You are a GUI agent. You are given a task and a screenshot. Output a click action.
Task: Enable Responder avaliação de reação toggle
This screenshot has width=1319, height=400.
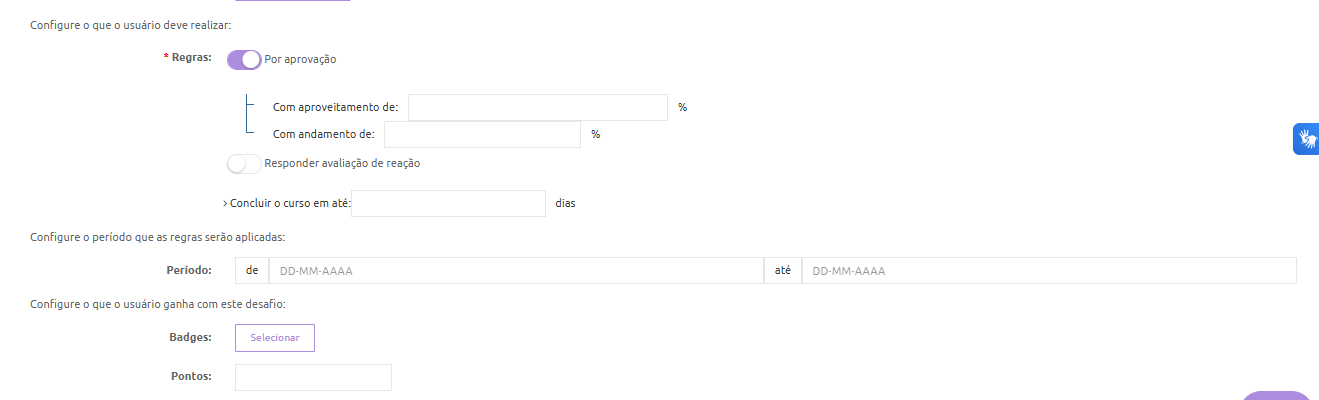coord(244,164)
